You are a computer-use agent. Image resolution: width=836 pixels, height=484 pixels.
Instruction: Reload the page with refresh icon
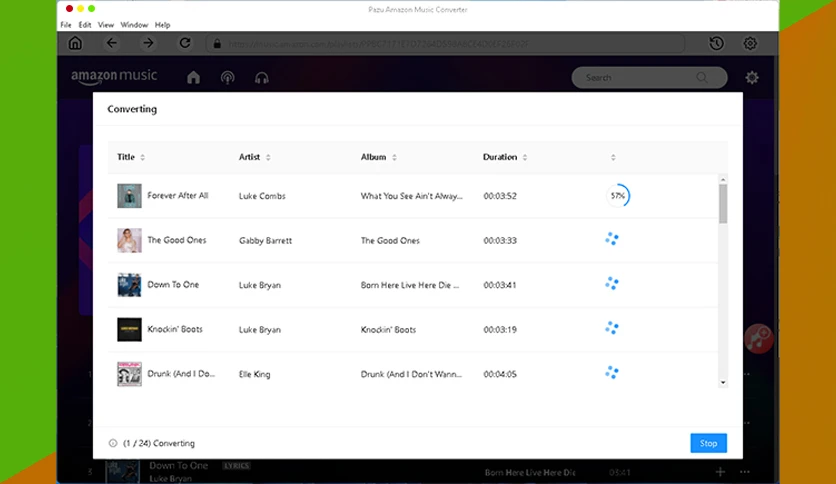pos(185,43)
